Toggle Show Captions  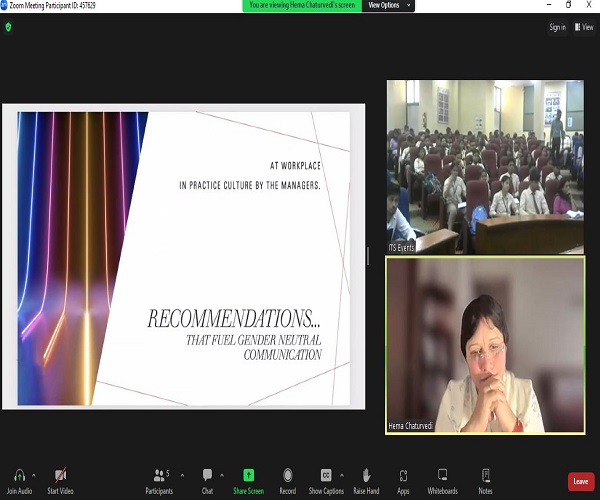point(326,481)
